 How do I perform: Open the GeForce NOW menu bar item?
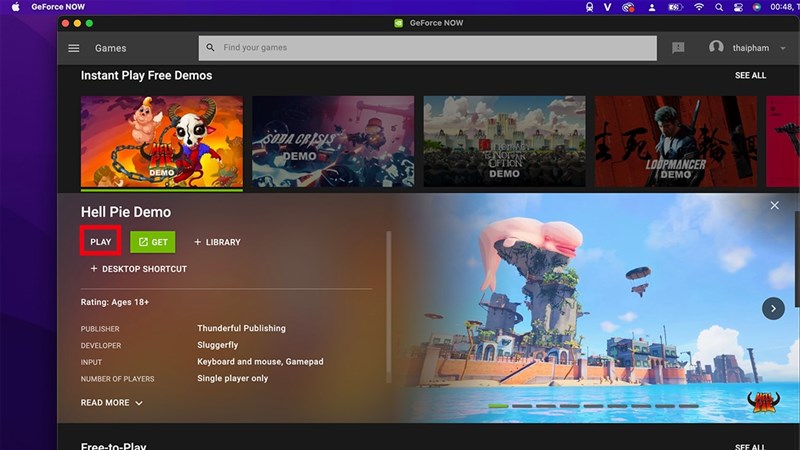[x=58, y=7]
